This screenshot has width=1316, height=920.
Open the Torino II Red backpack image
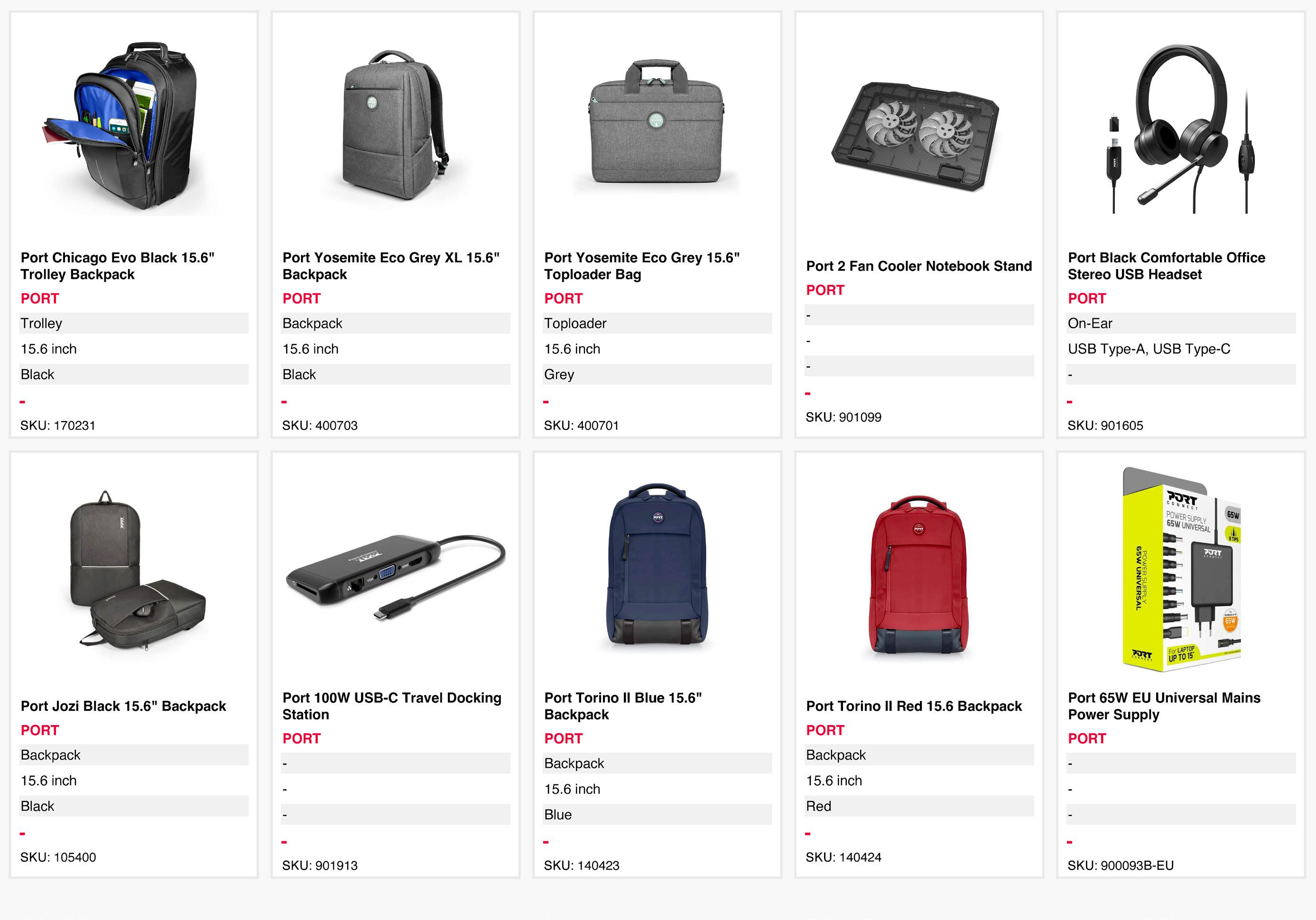click(918, 574)
